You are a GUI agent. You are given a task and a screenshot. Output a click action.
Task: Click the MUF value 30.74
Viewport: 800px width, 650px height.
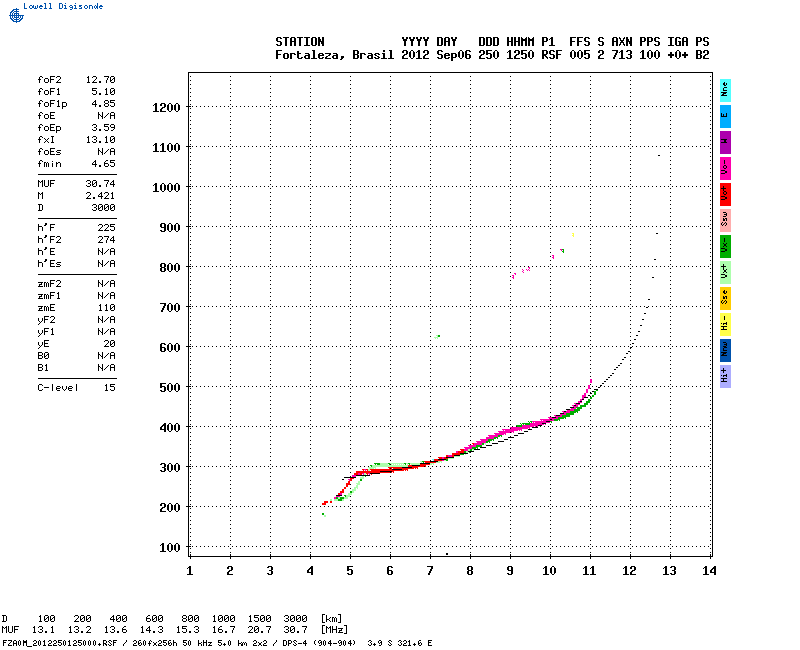[101, 184]
